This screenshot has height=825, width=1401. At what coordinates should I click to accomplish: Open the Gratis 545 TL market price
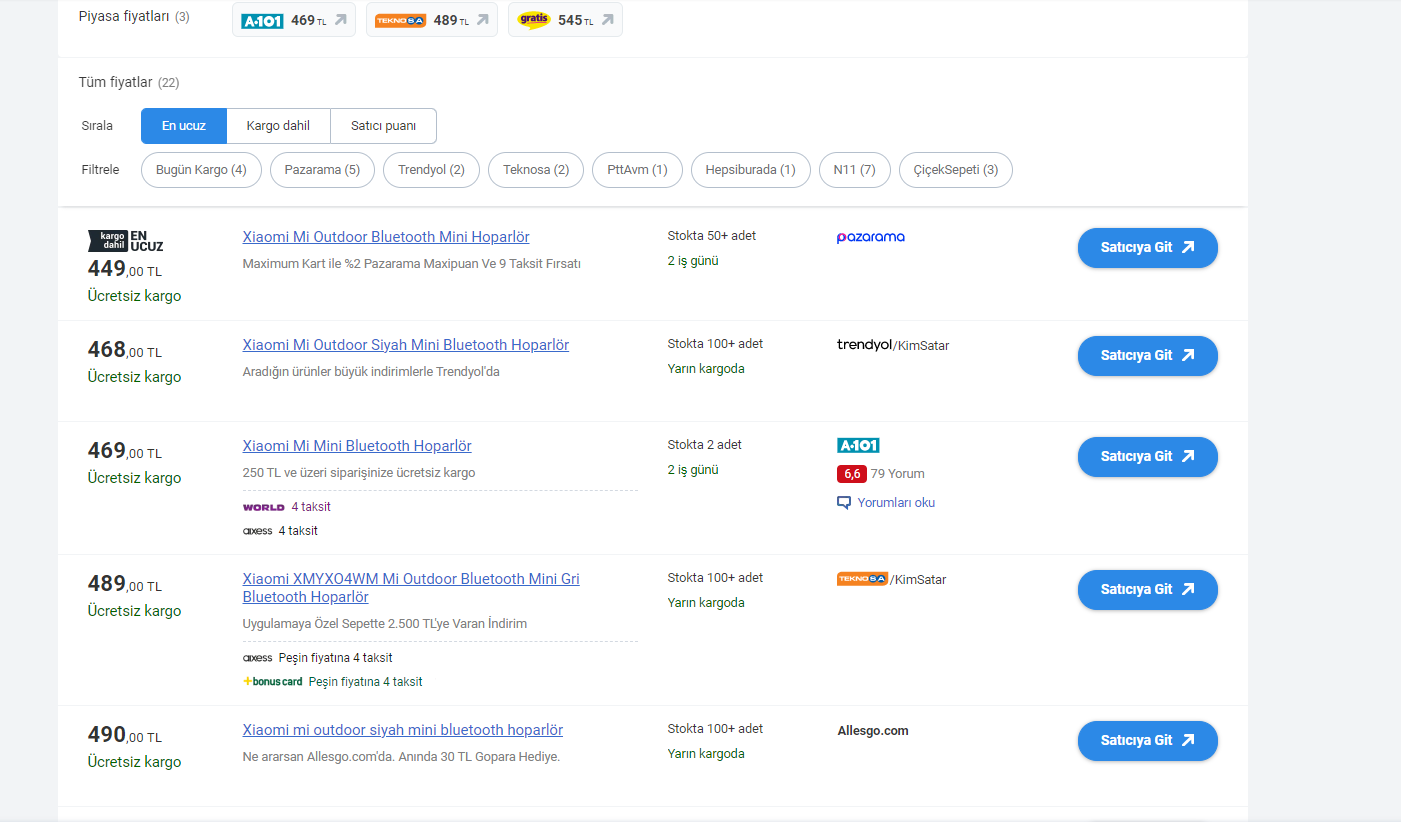coord(565,20)
